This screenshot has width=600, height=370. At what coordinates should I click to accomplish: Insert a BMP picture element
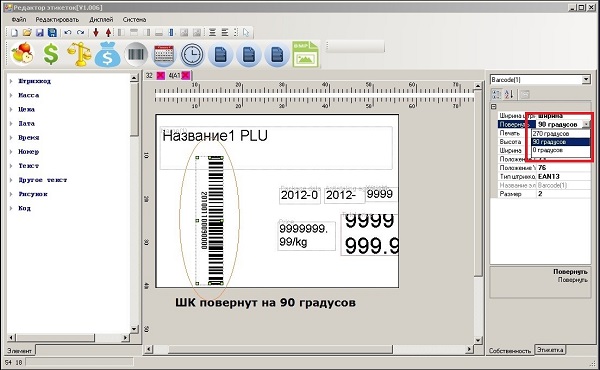pyautogui.click(x=305, y=54)
